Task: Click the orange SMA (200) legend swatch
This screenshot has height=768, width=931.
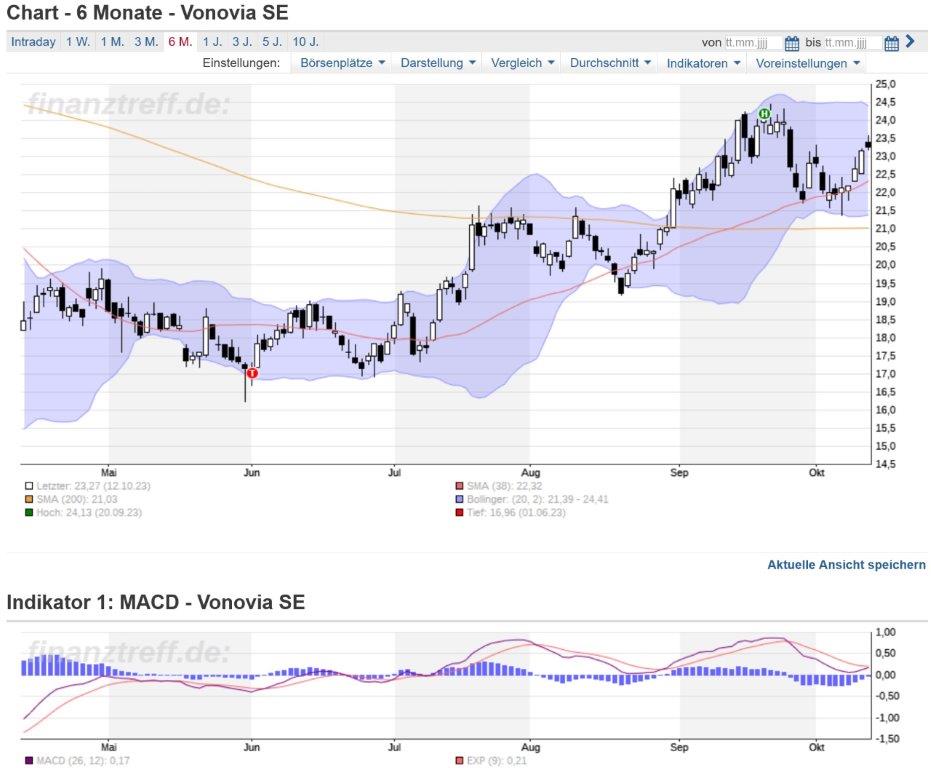Action: click(28, 499)
